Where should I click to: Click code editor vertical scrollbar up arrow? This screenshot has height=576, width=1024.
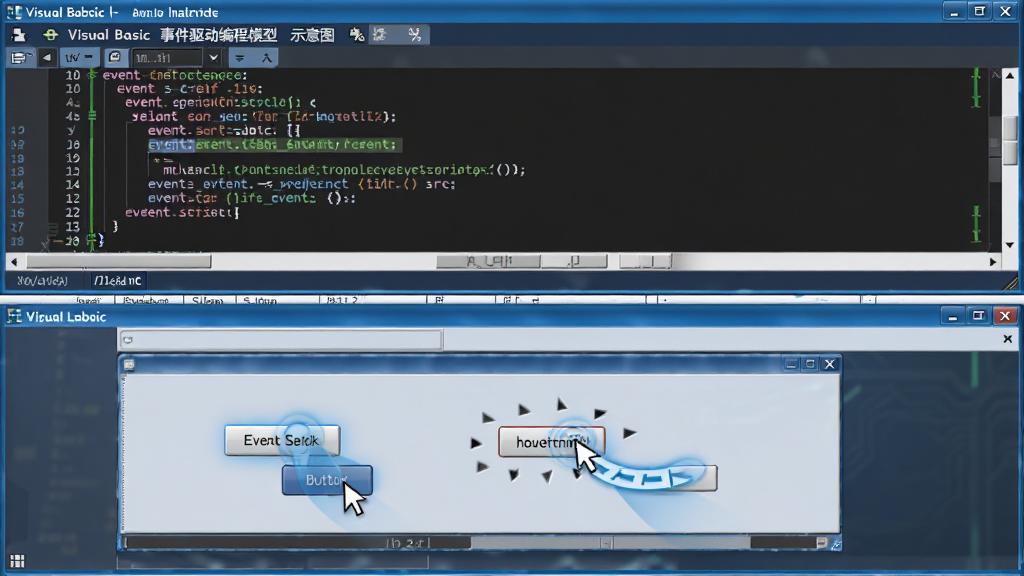(1010, 76)
